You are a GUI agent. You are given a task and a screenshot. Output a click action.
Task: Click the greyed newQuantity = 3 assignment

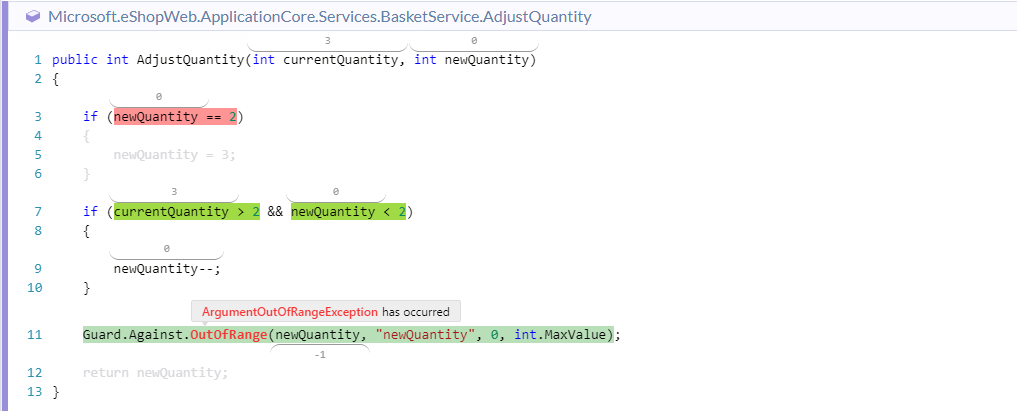coord(175,155)
